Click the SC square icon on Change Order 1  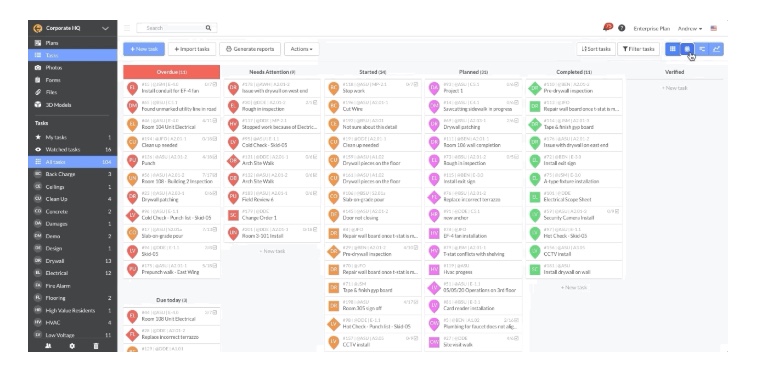[233, 215]
